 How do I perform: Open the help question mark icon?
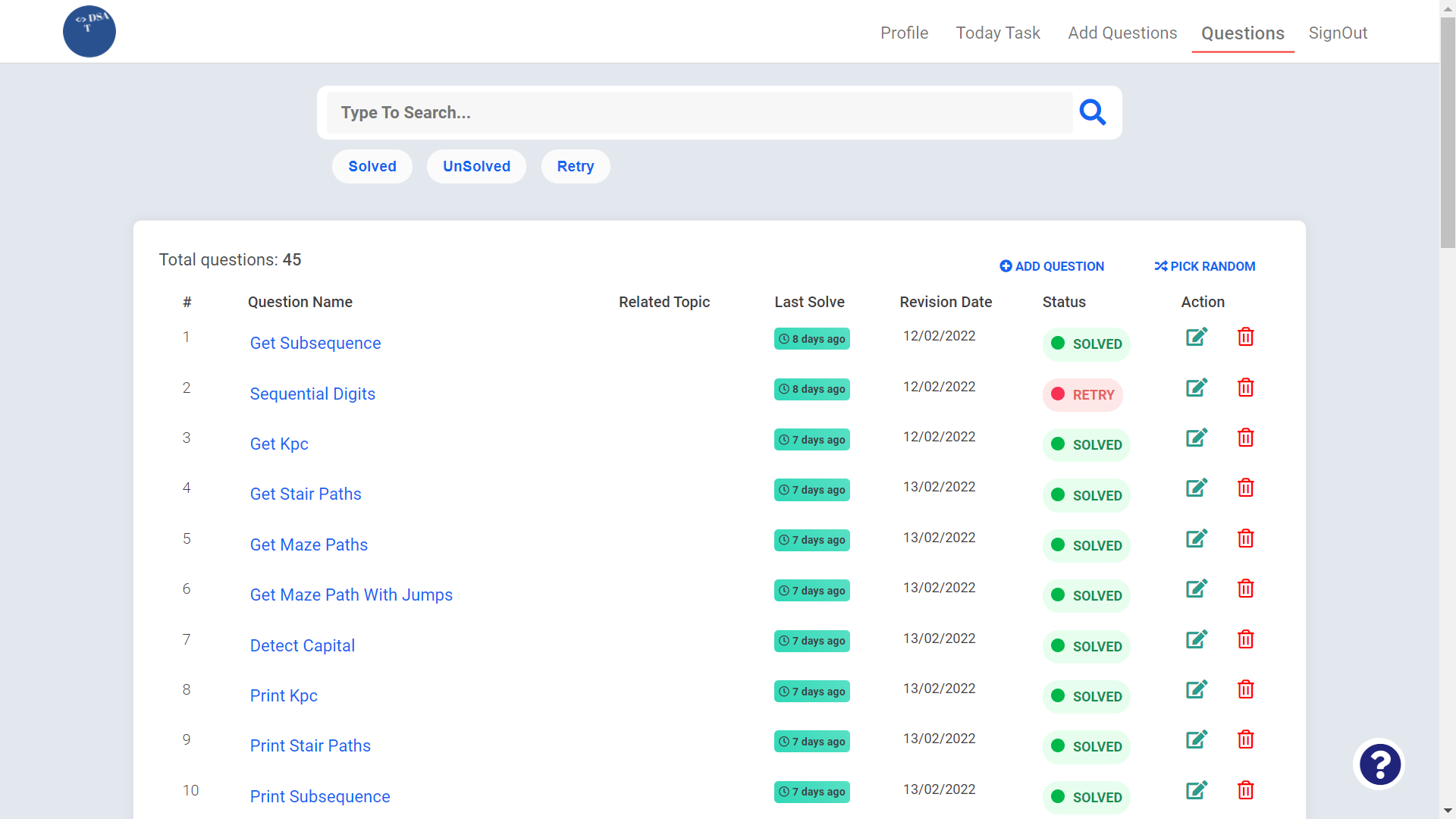coord(1379,764)
